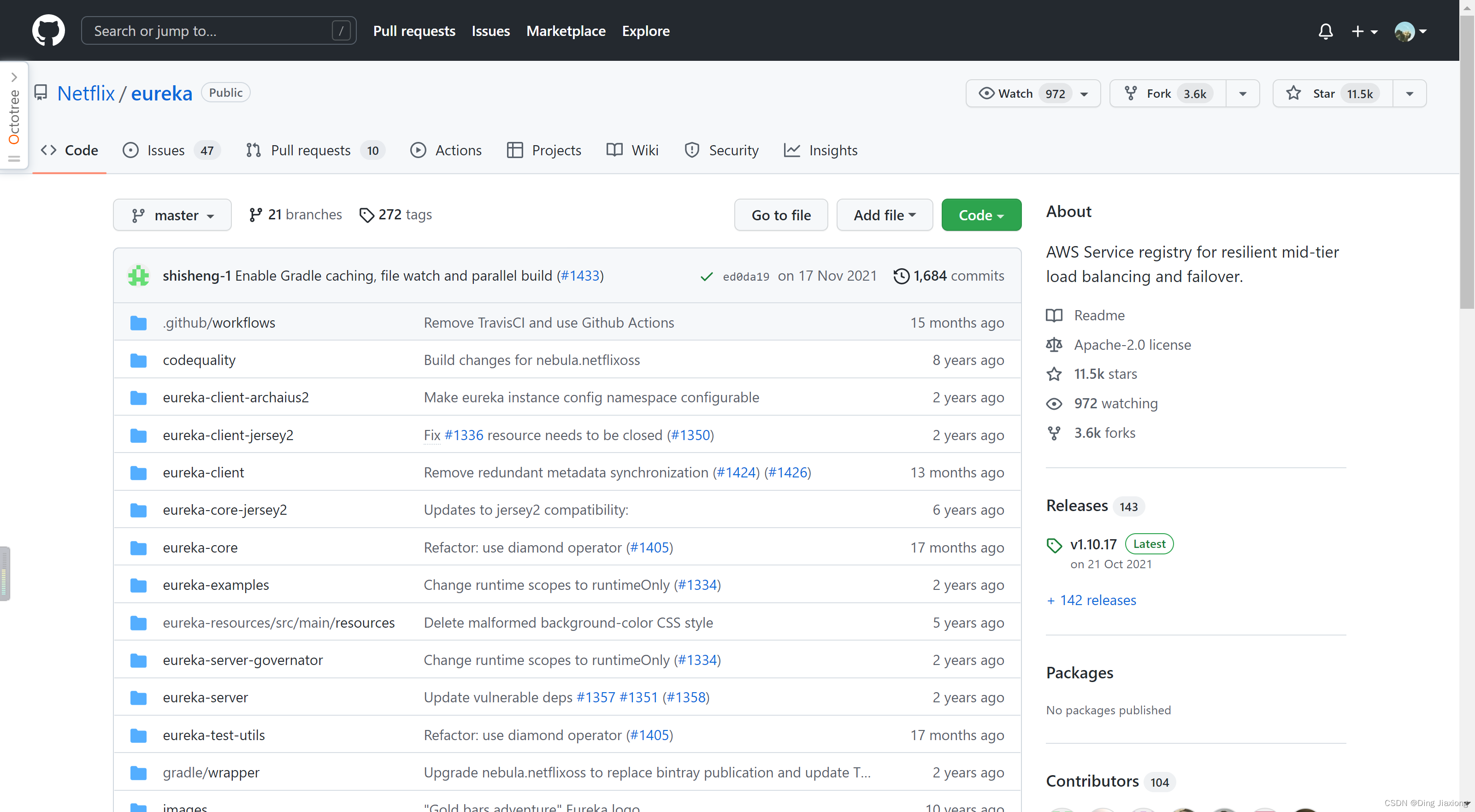Screen dimensions: 1475x812
Task: Click the folder icon for codequality
Action: coord(138,360)
